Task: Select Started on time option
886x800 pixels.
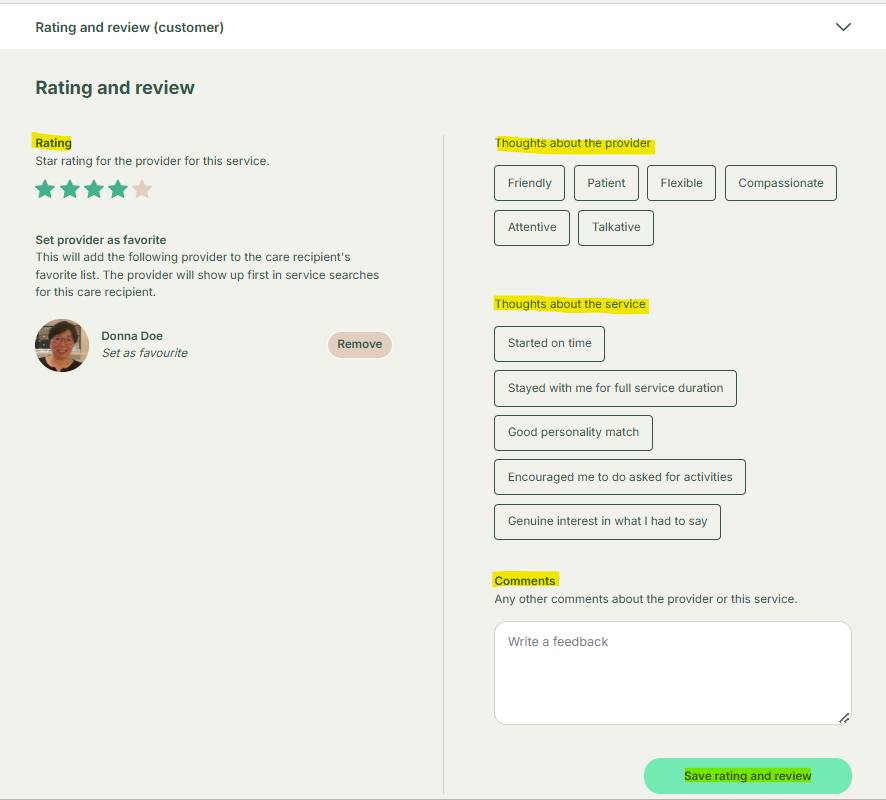Action: tap(549, 343)
